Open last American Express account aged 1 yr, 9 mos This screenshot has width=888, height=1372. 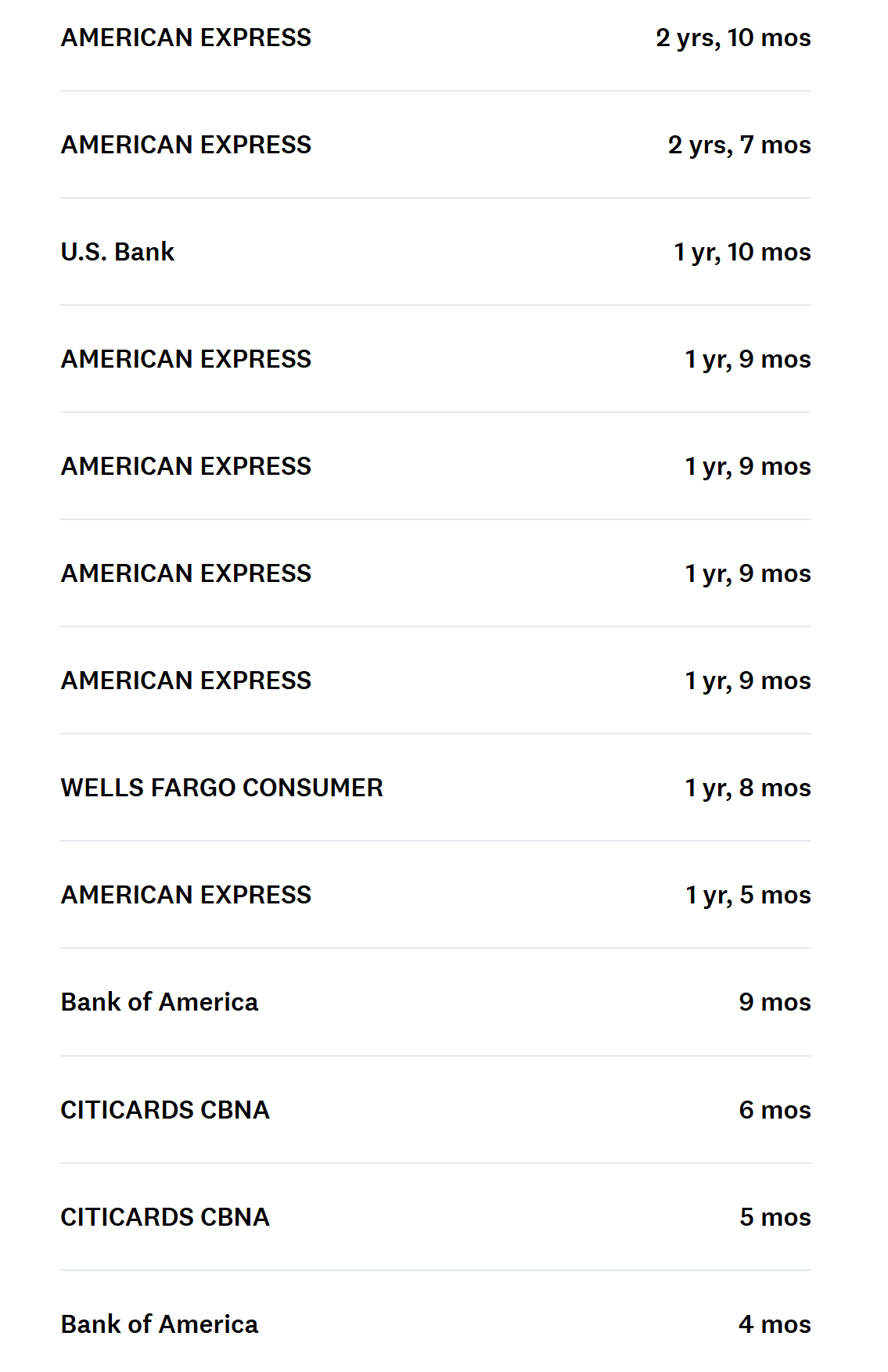(186, 681)
